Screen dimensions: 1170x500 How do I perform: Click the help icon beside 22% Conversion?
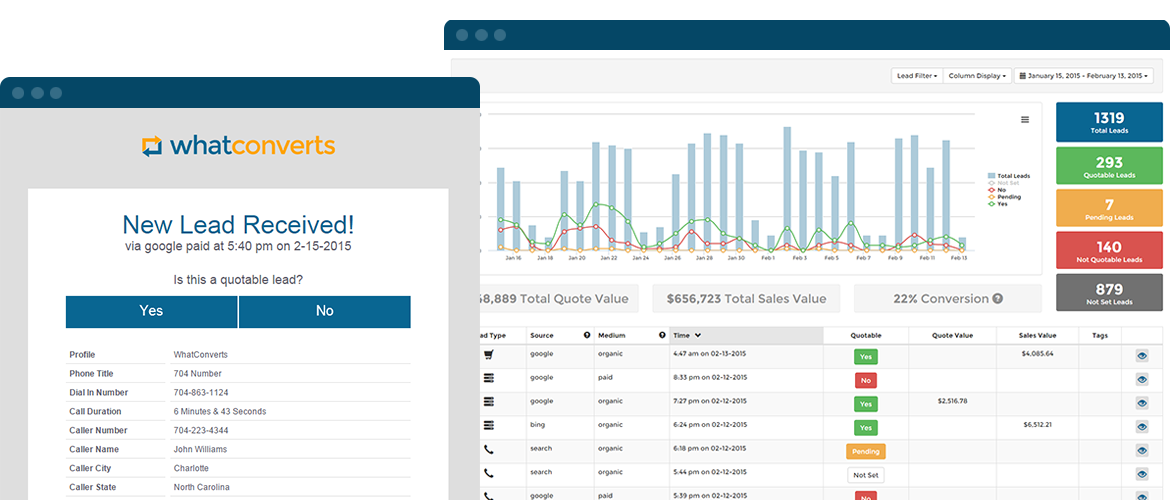(x=998, y=299)
